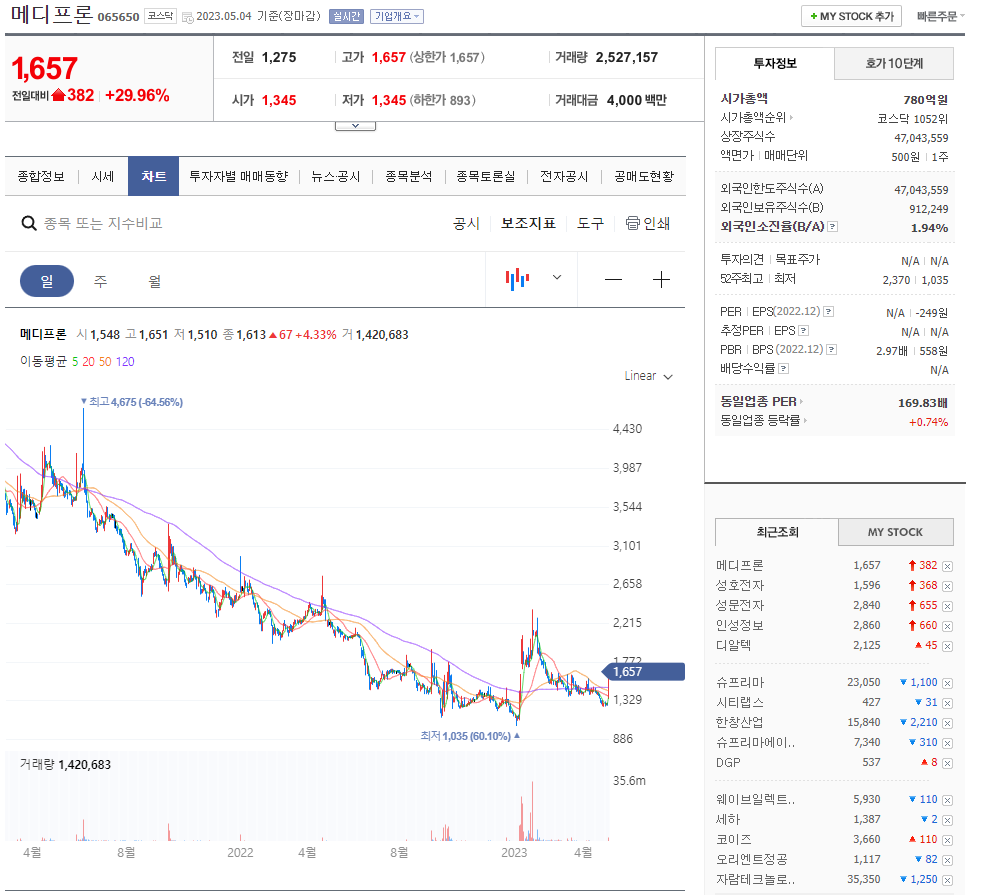
Task: Open the candlestick chart type icon
Action: [517, 279]
